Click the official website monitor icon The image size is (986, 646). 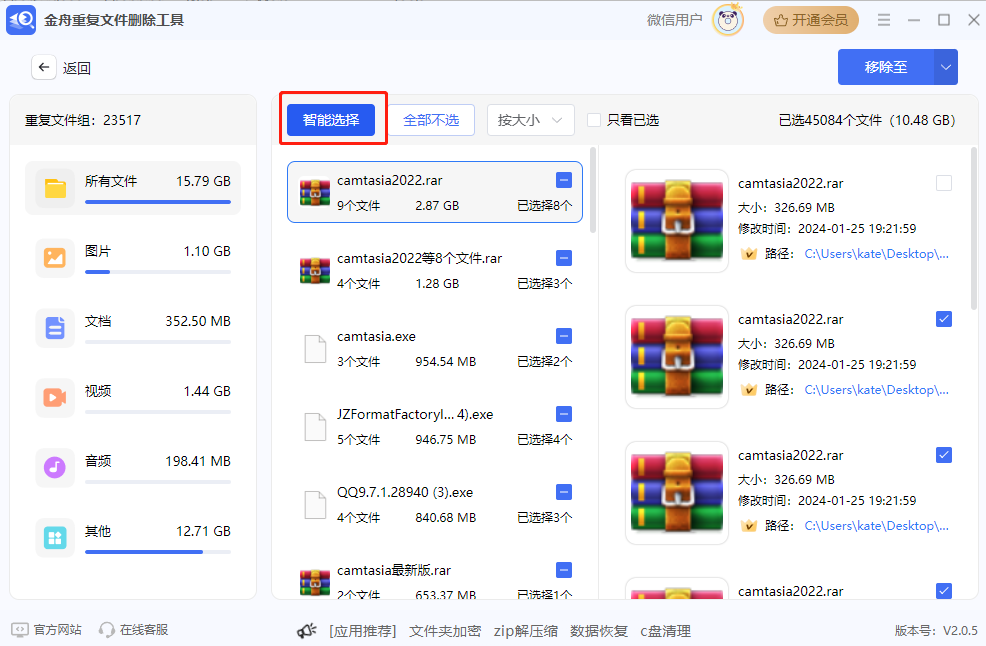pos(20,630)
